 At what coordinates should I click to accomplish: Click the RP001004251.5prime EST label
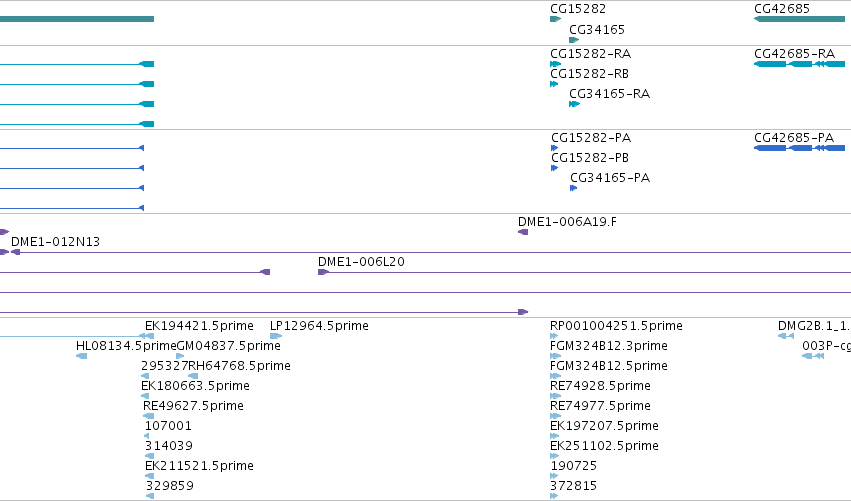pyautogui.click(x=616, y=326)
